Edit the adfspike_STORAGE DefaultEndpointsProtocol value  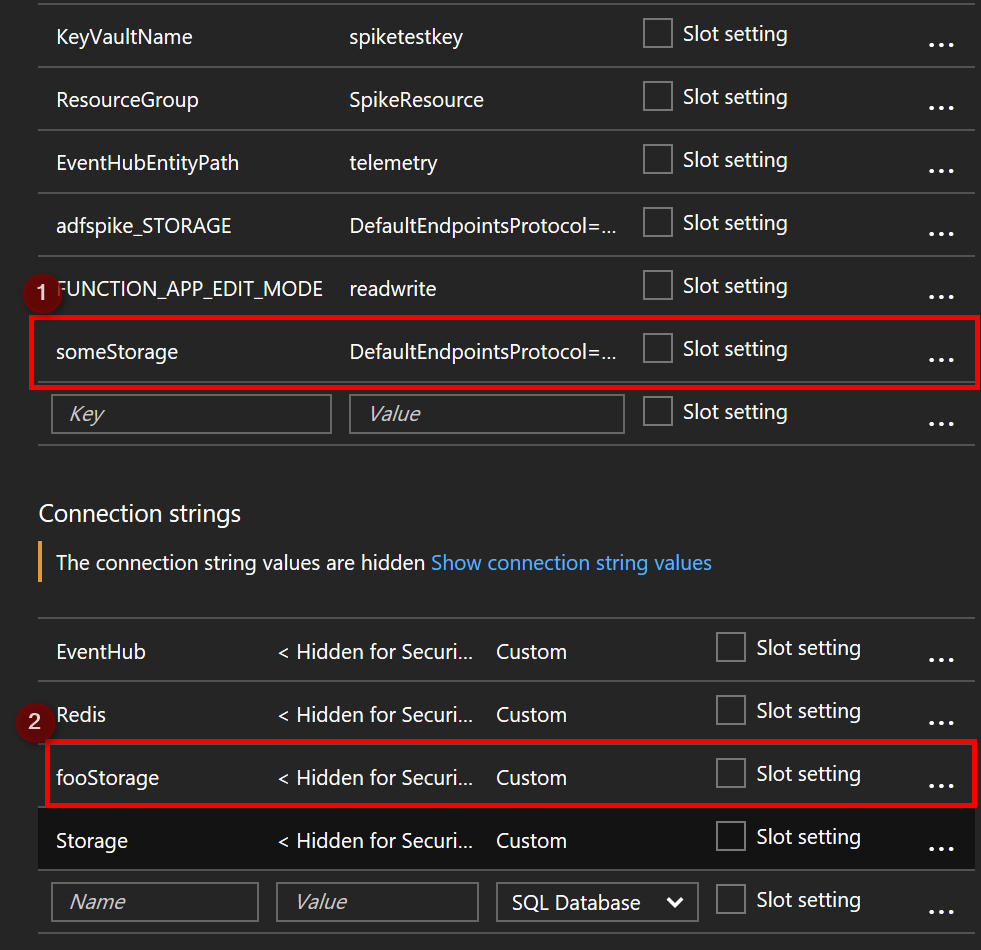(x=483, y=226)
